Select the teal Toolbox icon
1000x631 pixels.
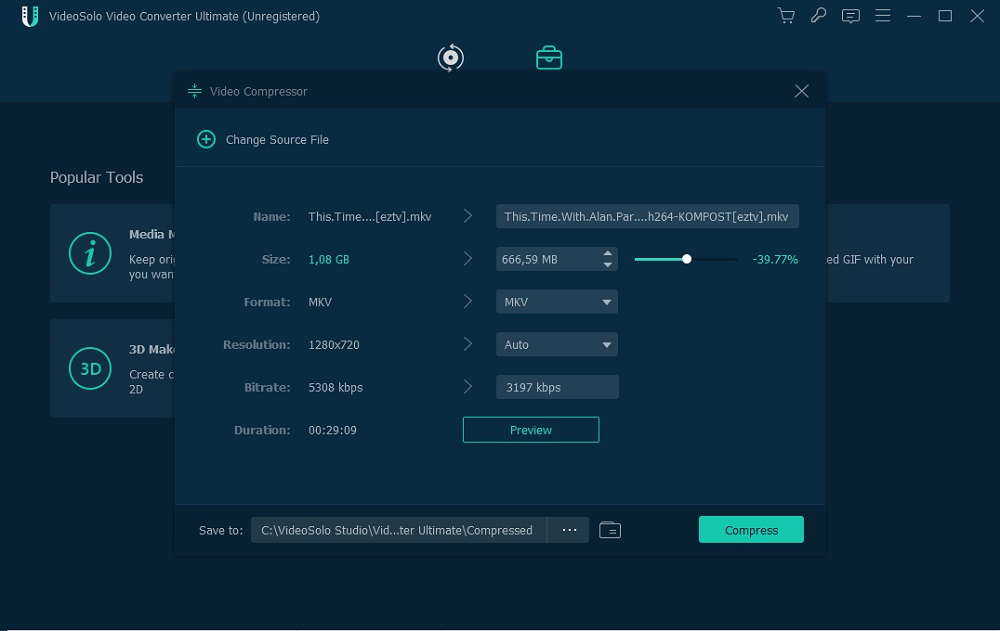549,57
